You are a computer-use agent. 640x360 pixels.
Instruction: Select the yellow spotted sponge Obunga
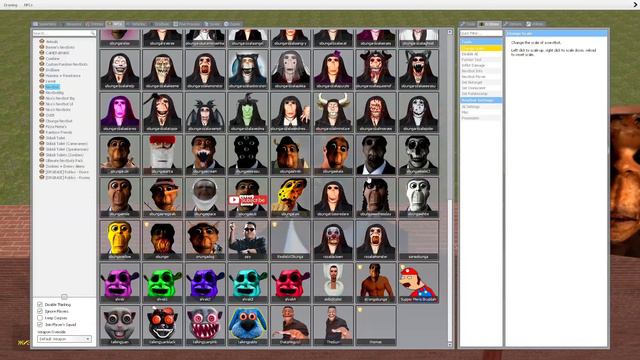[x=290, y=198]
